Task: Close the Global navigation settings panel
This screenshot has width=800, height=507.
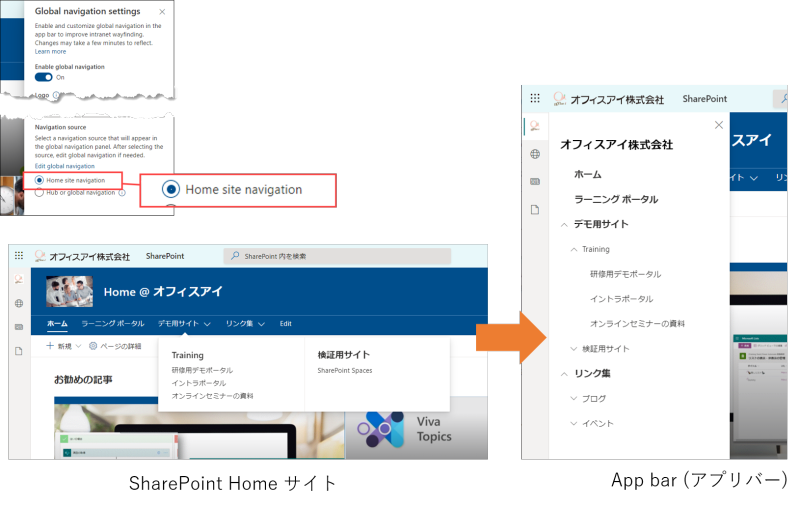Action: 162,12
